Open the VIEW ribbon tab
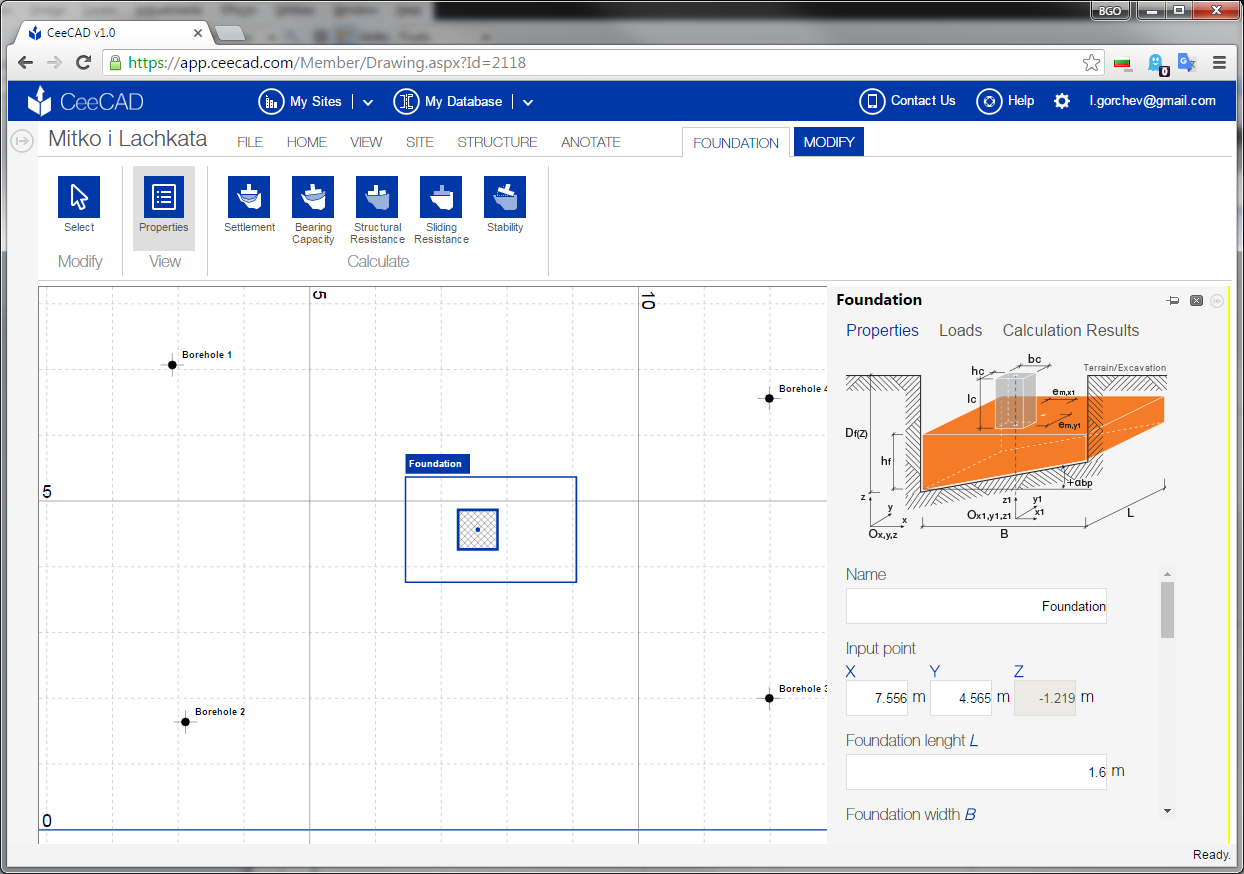1244x874 pixels. tap(366, 142)
